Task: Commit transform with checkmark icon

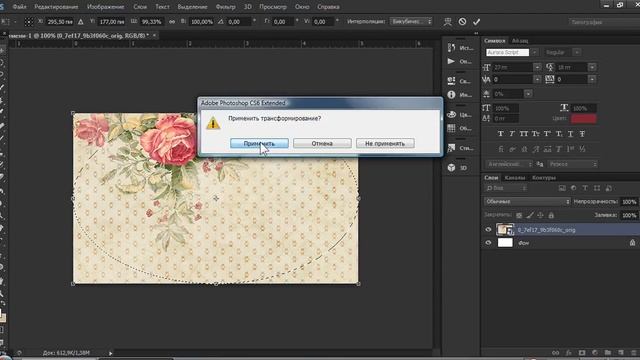Action: [x=476, y=22]
